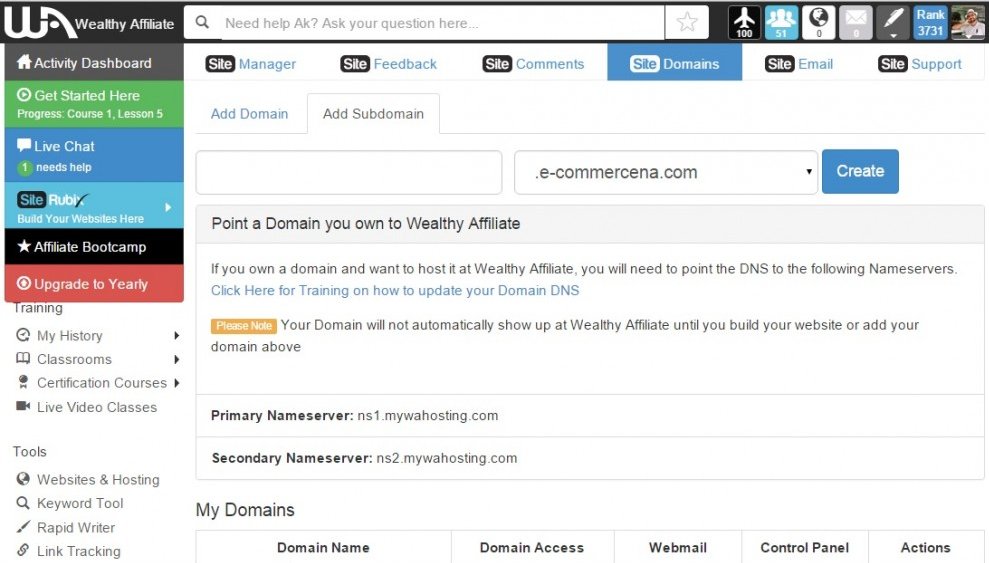
Task: Select the Add Subdomain tab
Action: [x=373, y=113]
